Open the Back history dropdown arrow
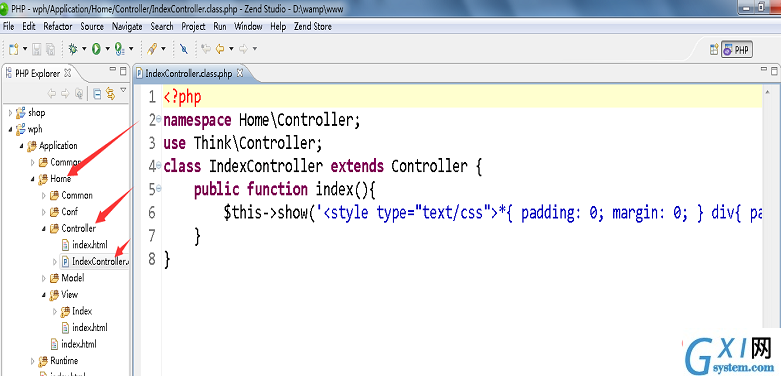Screen dimensions: 781x376 tap(231, 49)
